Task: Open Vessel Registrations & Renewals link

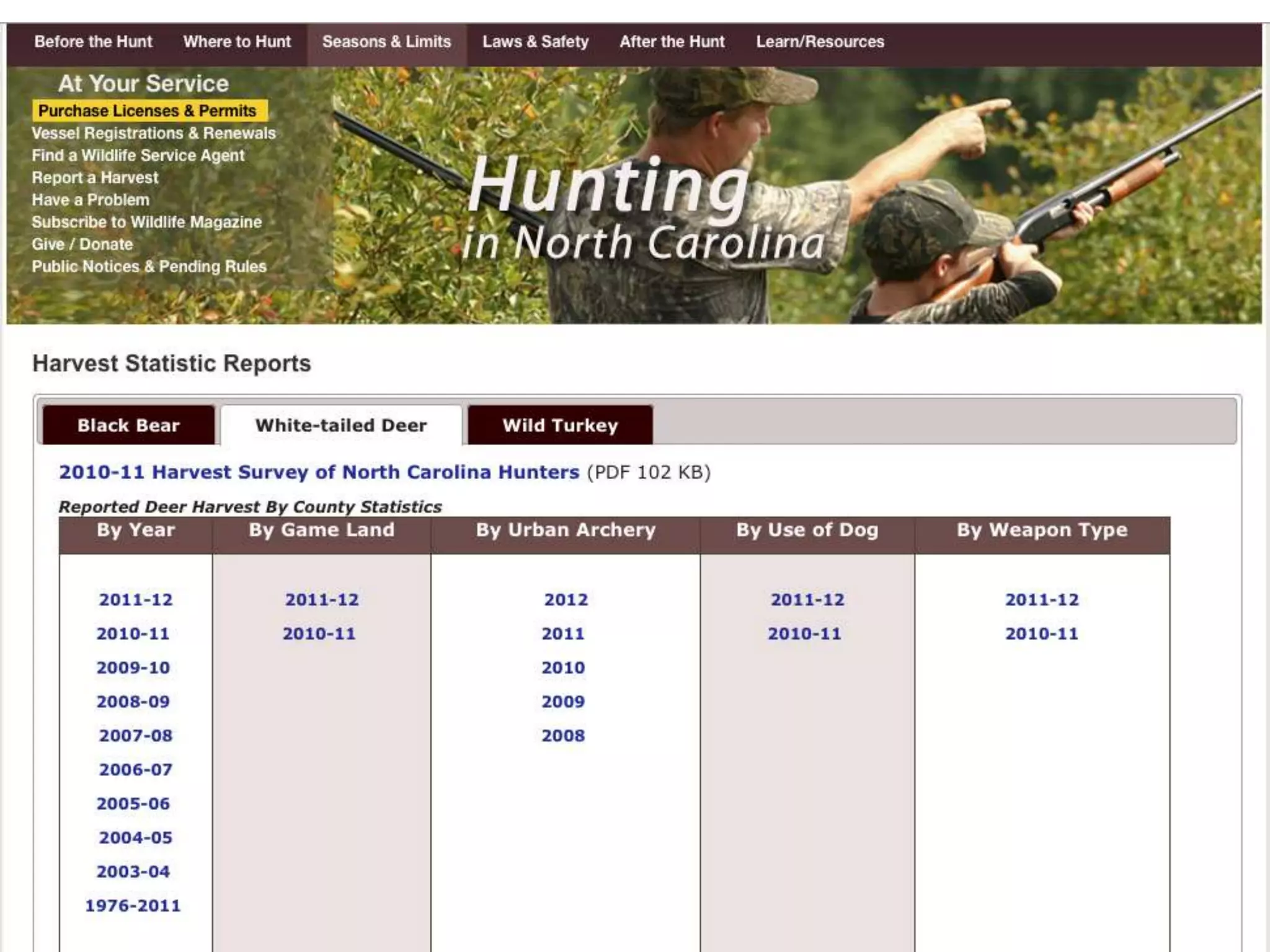Action: point(154,133)
